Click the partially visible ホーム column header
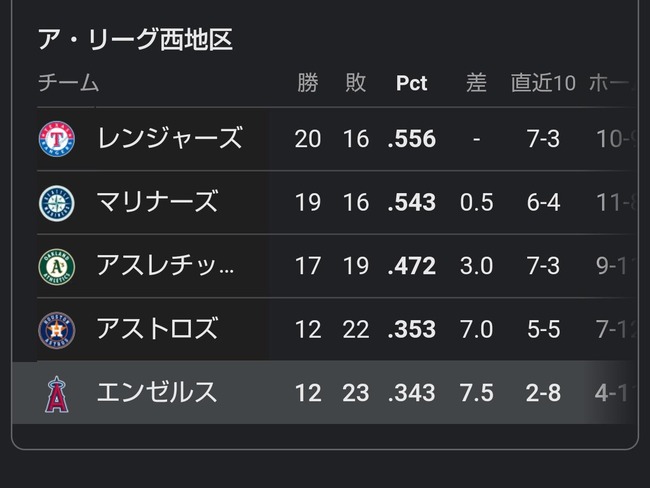Image resolution: width=650 pixels, height=488 pixels. 610,83
